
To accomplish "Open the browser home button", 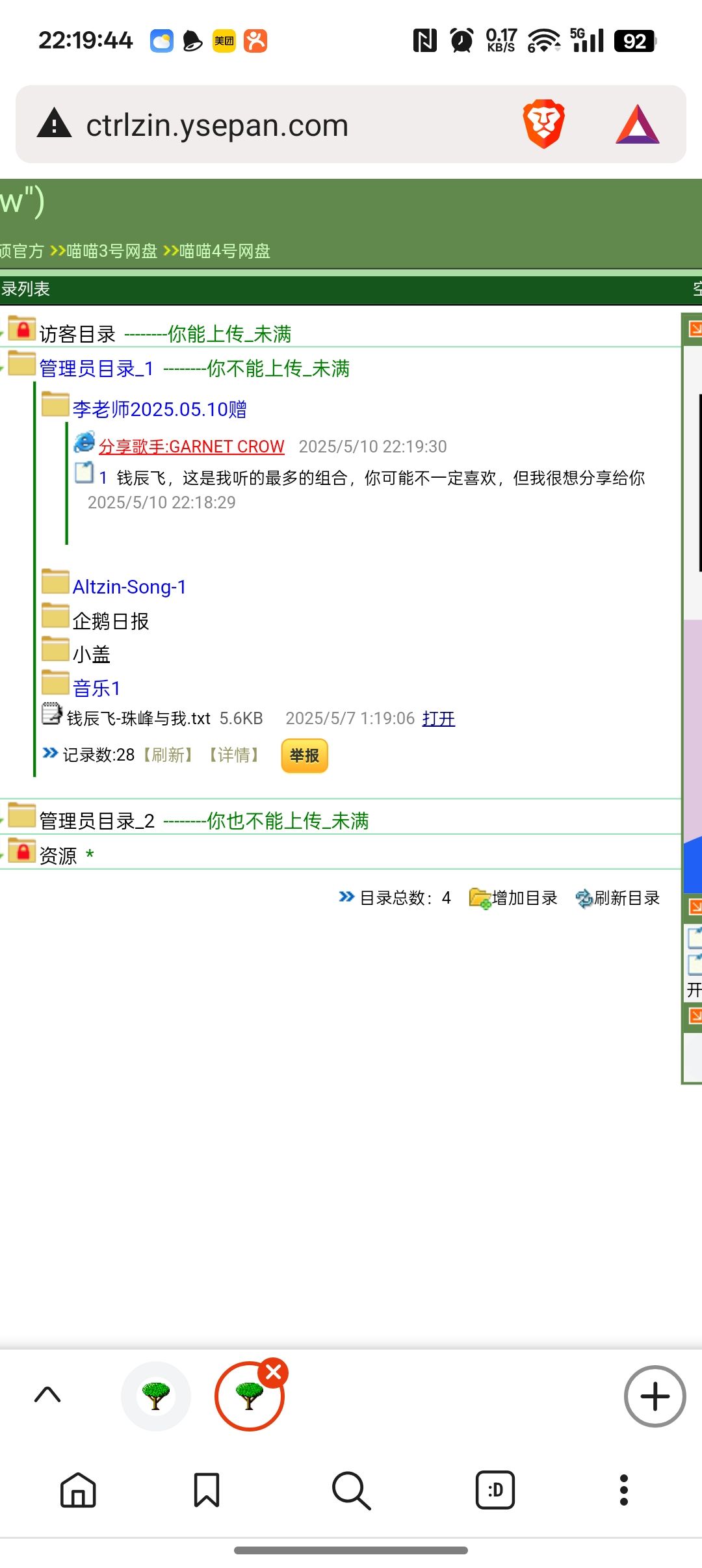I will (78, 1489).
